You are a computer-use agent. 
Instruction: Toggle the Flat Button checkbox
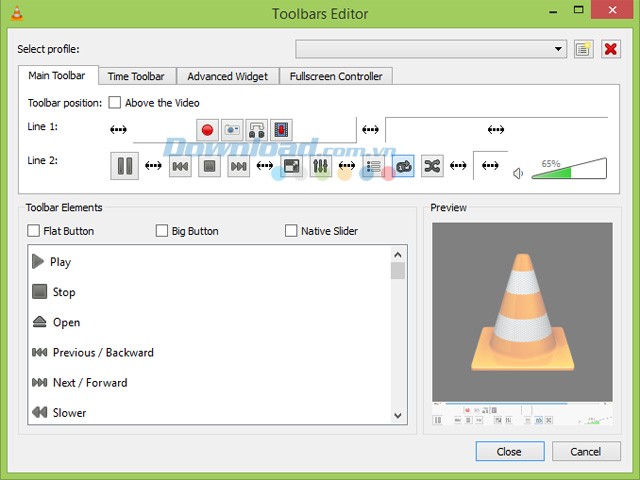[35, 231]
